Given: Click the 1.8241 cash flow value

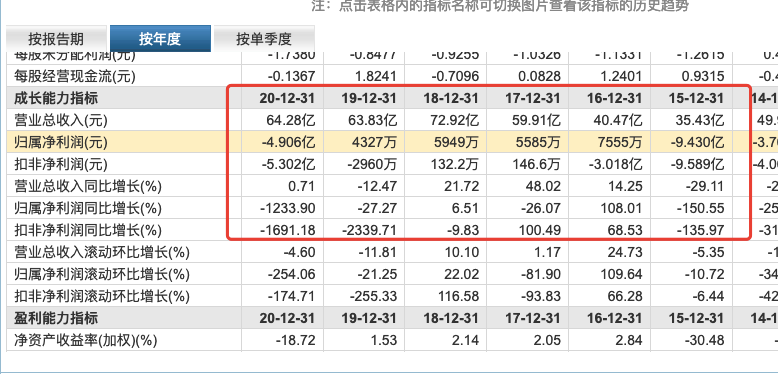Looking at the screenshot, I should point(375,76).
